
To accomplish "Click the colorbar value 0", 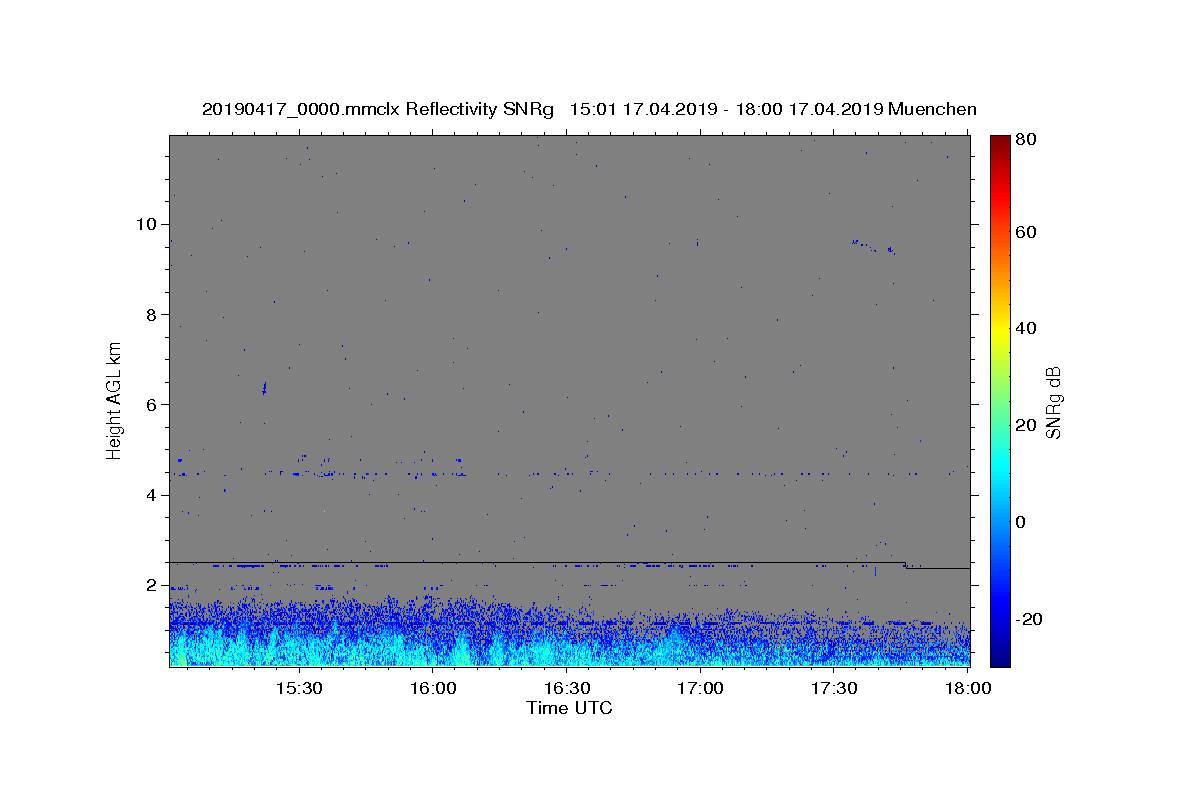I will 1020,522.
